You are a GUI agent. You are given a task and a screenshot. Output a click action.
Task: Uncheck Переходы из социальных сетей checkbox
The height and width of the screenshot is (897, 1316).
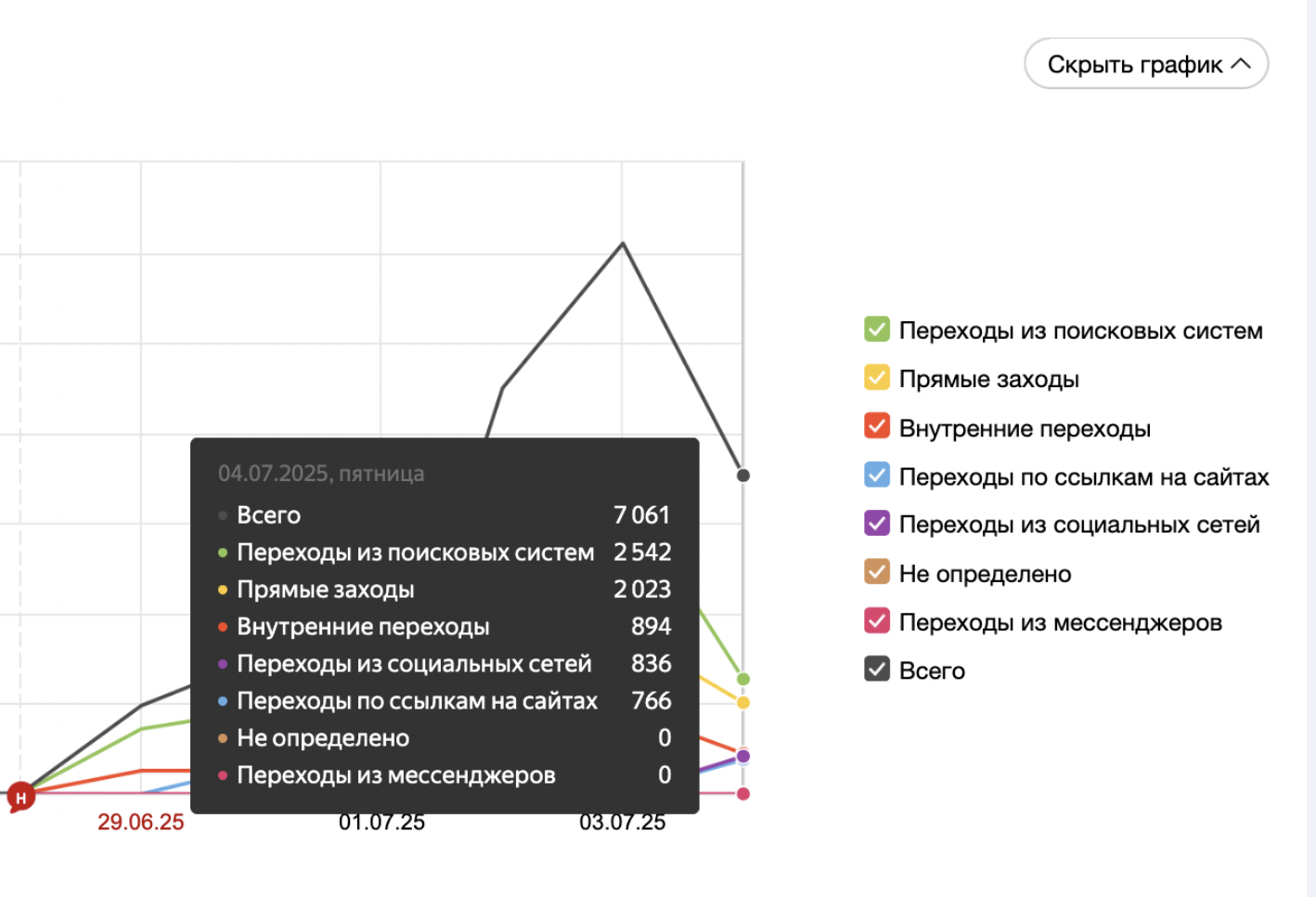point(877,523)
